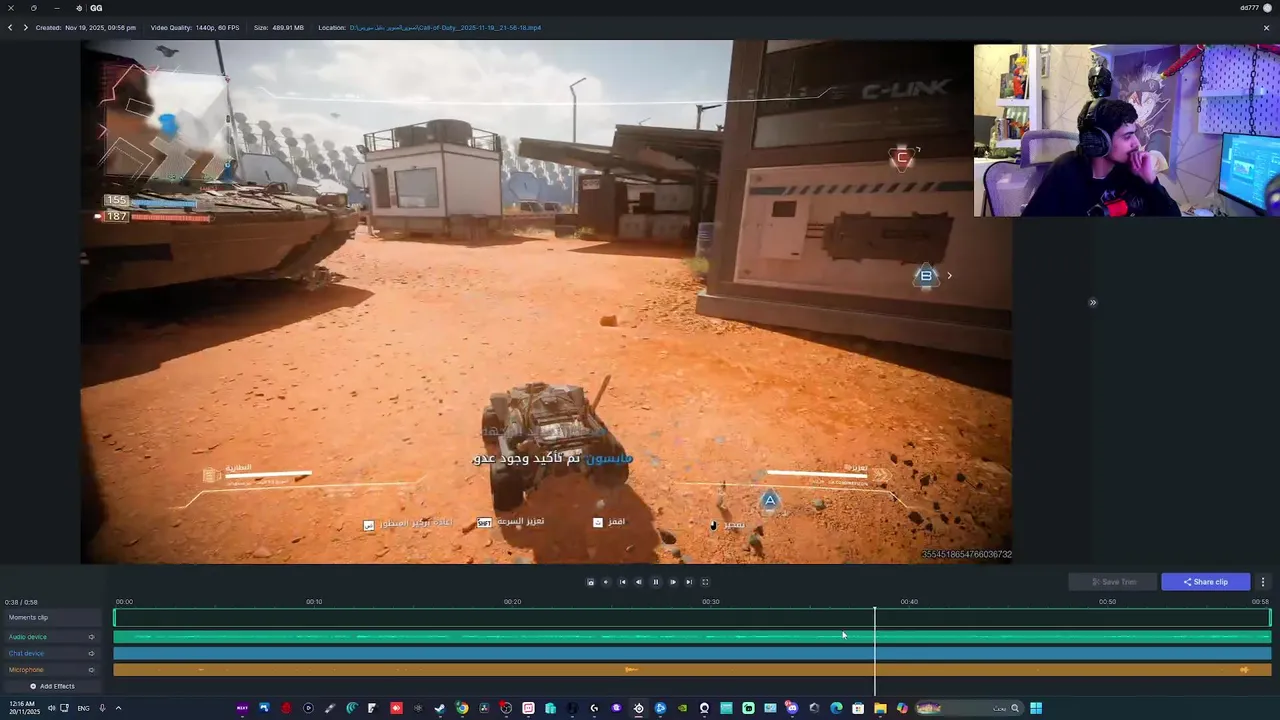The width and height of the screenshot is (1280, 720).
Task: Go to the previous clip arrow
Action: click(x=10, y=28)
